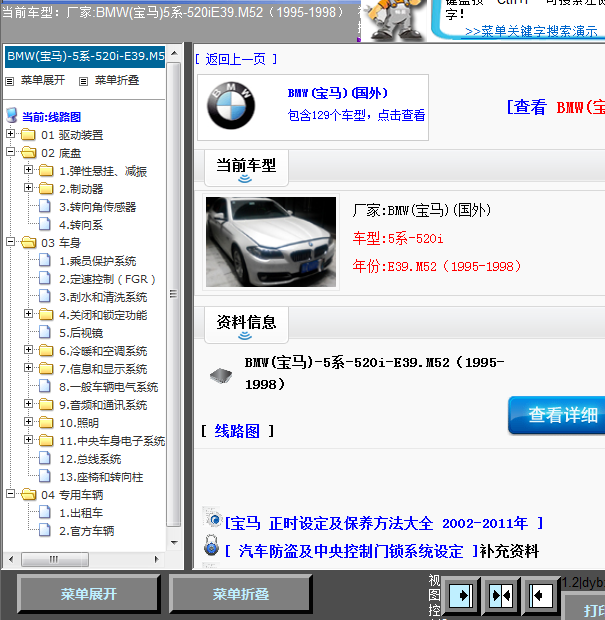
Task: Open 宝马 正时设定及保养方法大全 link
Action: pyautogui.click(x=383, y=524)
